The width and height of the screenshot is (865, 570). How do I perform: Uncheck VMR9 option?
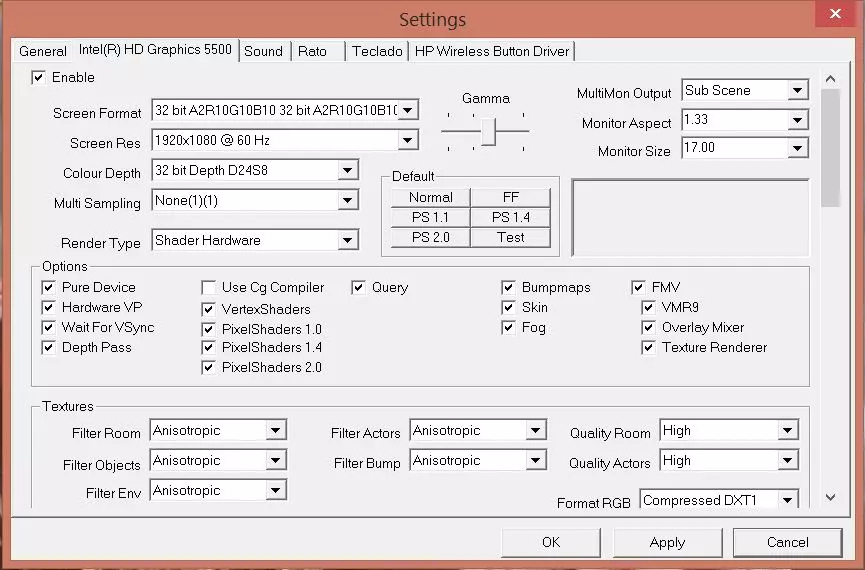click(649, 307)
